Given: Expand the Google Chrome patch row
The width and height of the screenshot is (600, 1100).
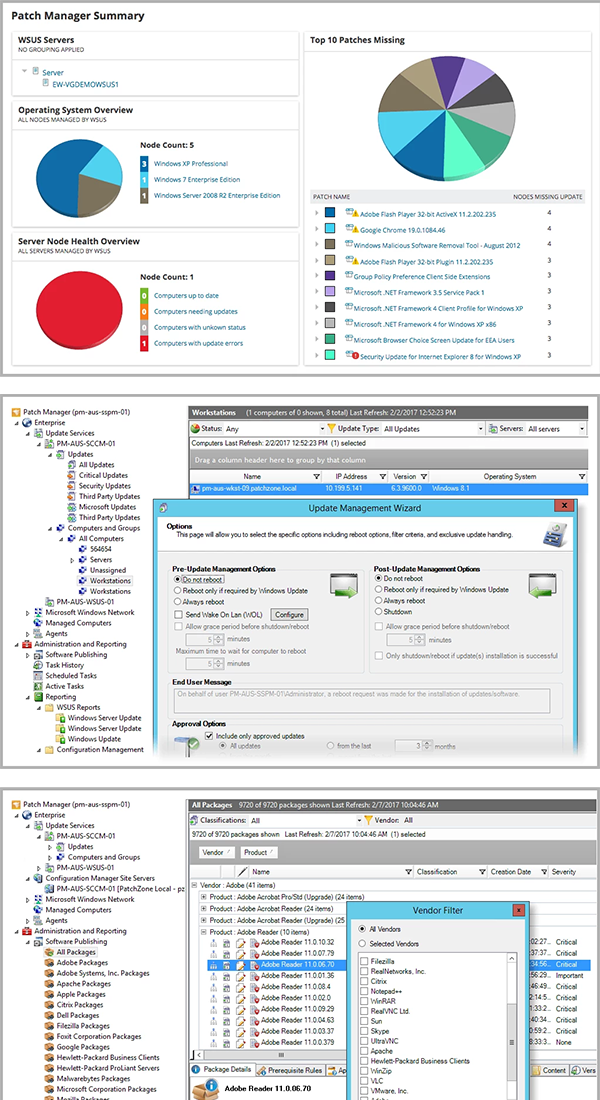Looking at the screenshot, I should pos(317,229).
